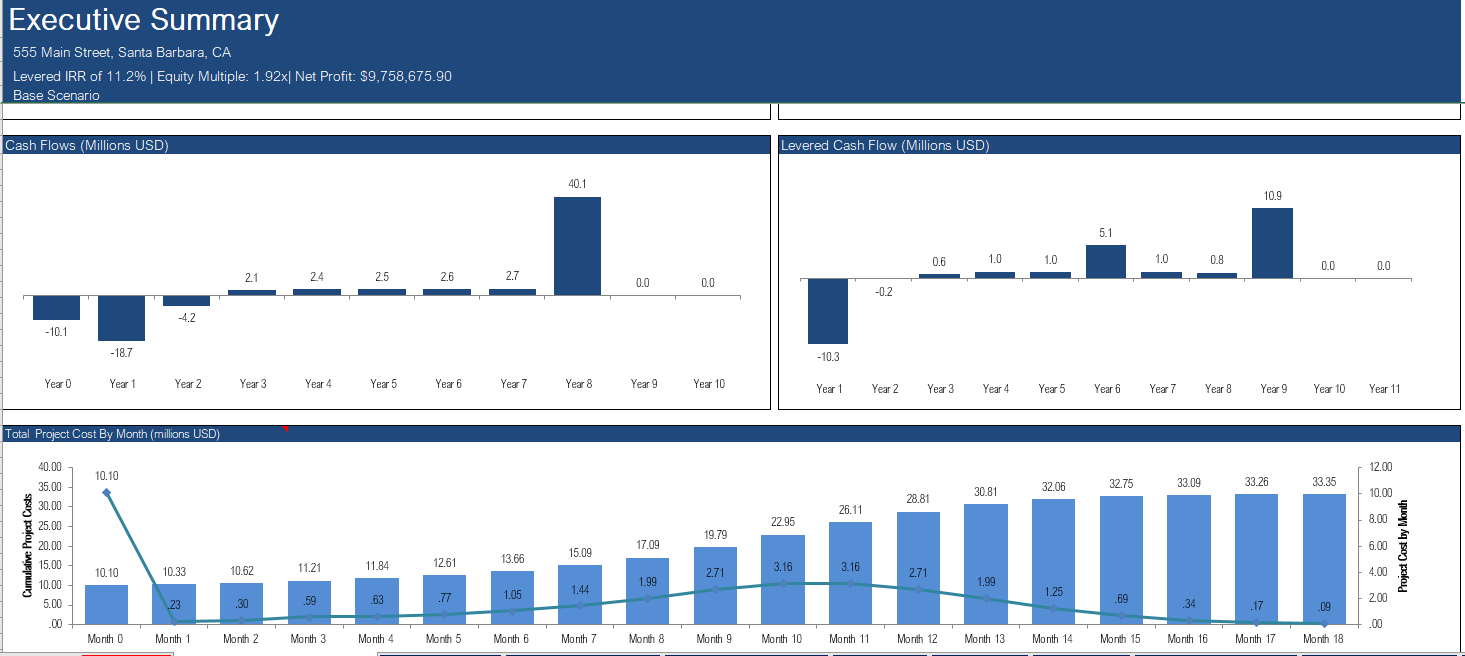Select the Year 11 axis label
Viewport: 1465px width, 656px height.
tap(1384, 388)
